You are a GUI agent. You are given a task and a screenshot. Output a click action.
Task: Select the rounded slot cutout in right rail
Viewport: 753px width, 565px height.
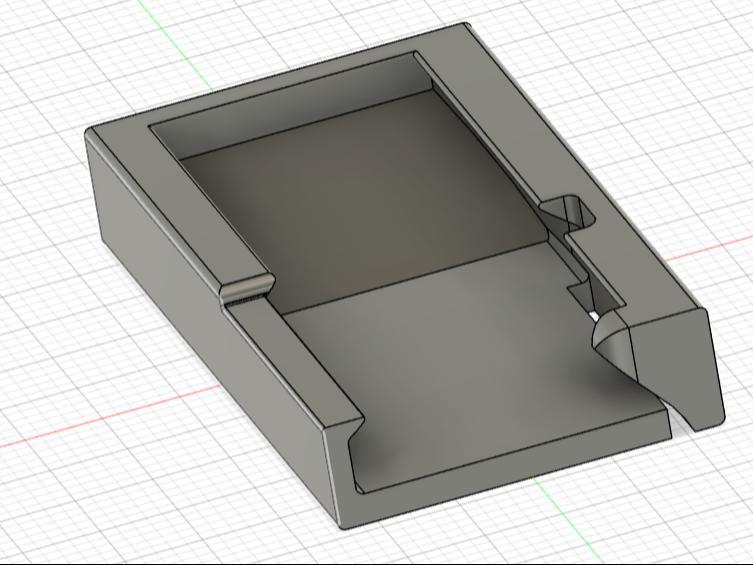click(x=569, y=212)
